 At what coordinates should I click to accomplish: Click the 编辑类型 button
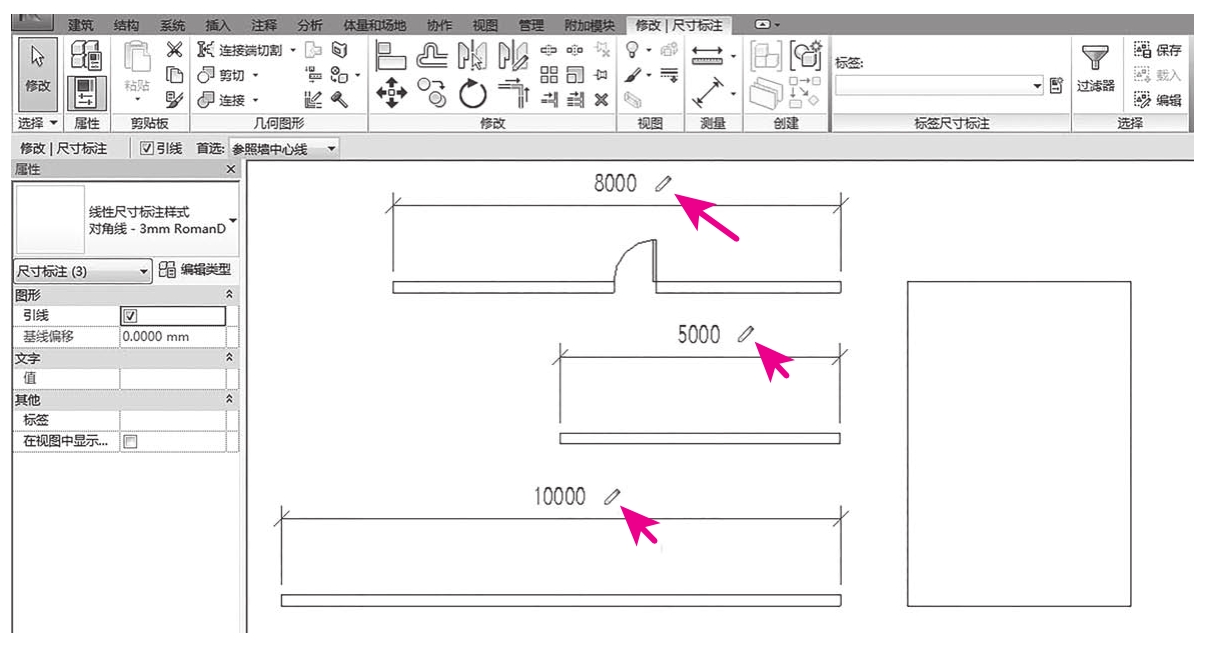click(195, 270)
